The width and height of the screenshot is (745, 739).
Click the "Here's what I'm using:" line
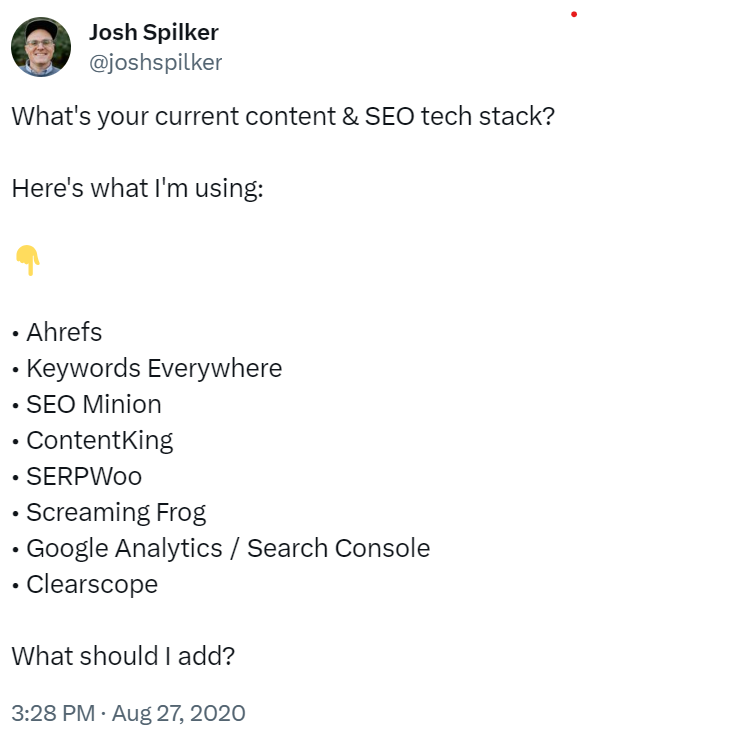tap(137, 188)
